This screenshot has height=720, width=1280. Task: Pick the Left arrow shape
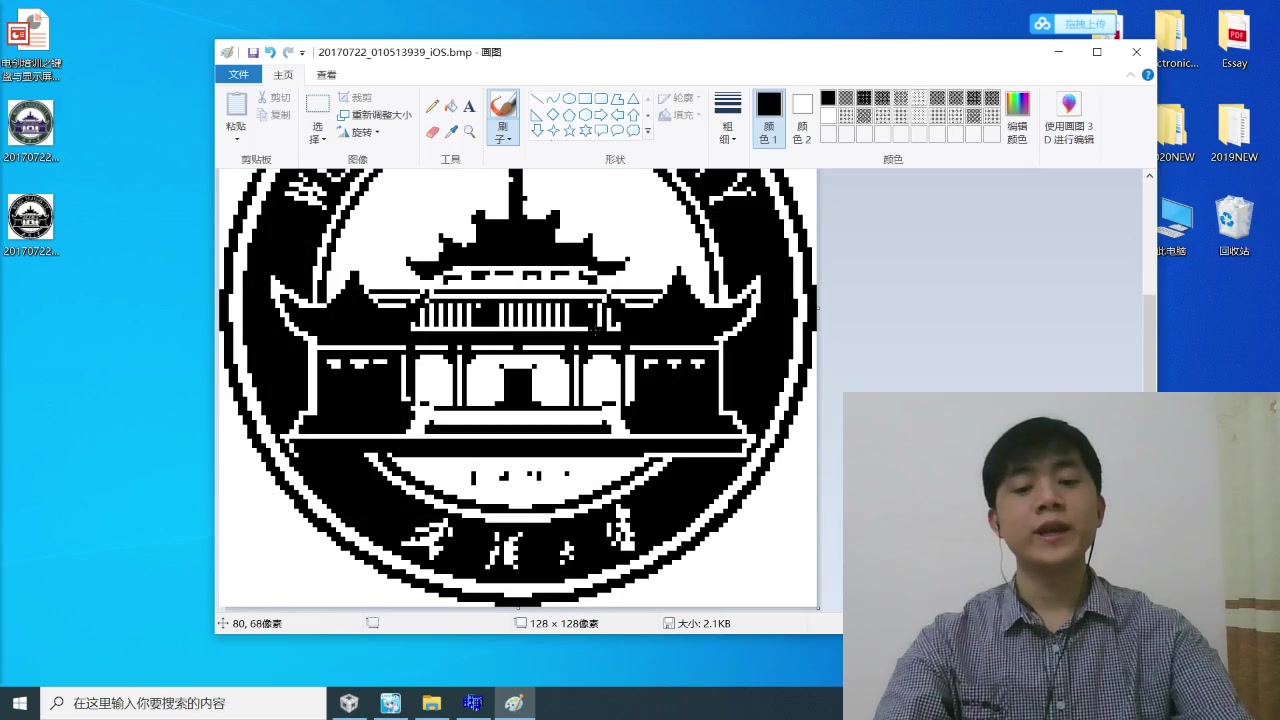coord(617,115)
